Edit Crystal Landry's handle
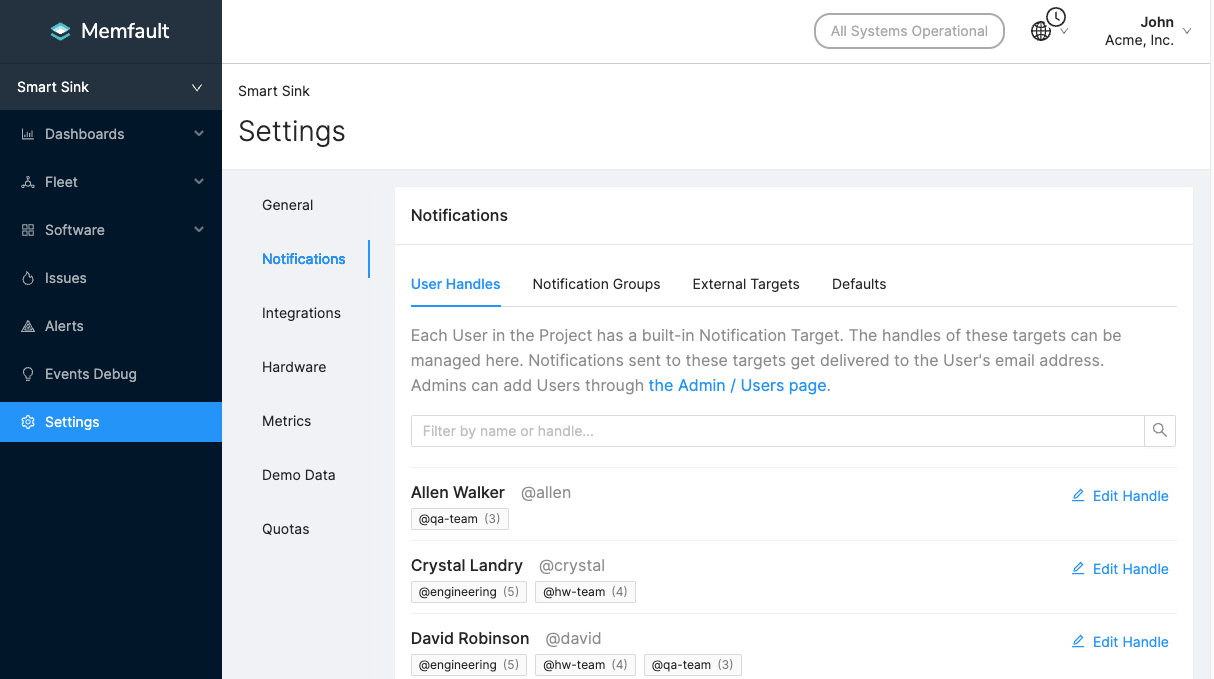Image resolution: width=1214 pixels, height=679 pixels. [x=1120, y=569]
